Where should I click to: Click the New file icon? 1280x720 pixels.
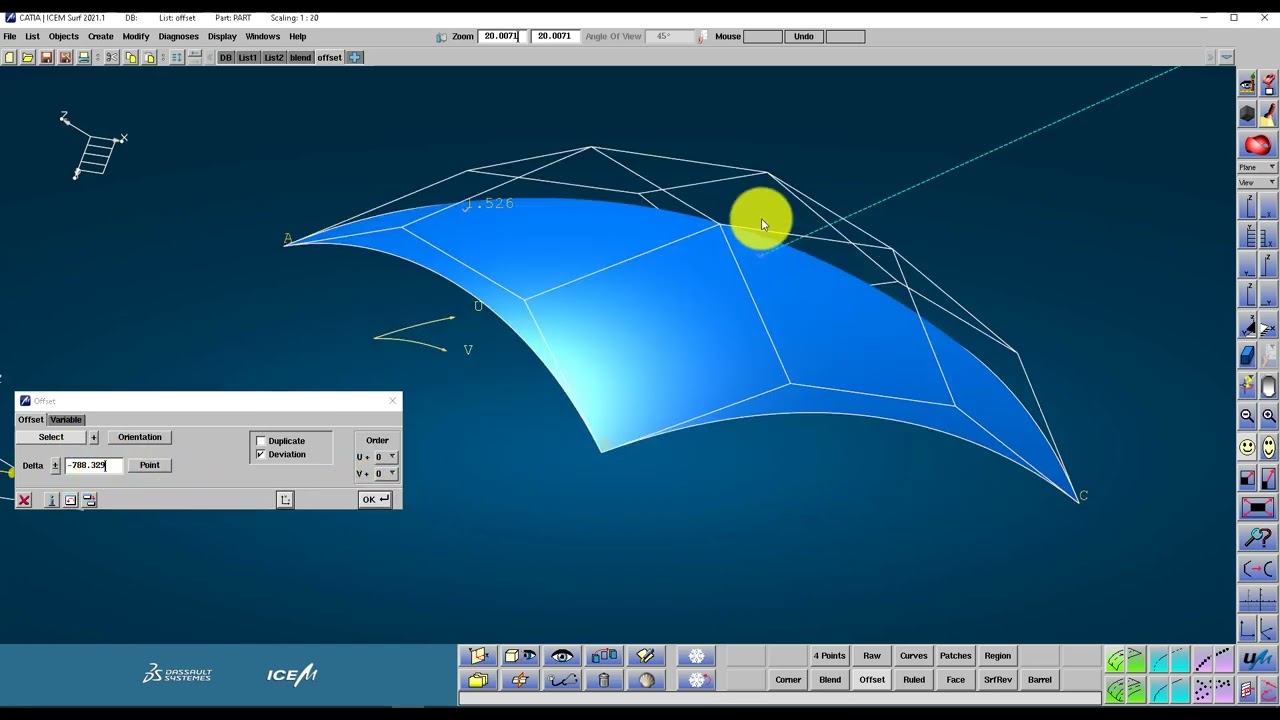[x=10, y=57]
